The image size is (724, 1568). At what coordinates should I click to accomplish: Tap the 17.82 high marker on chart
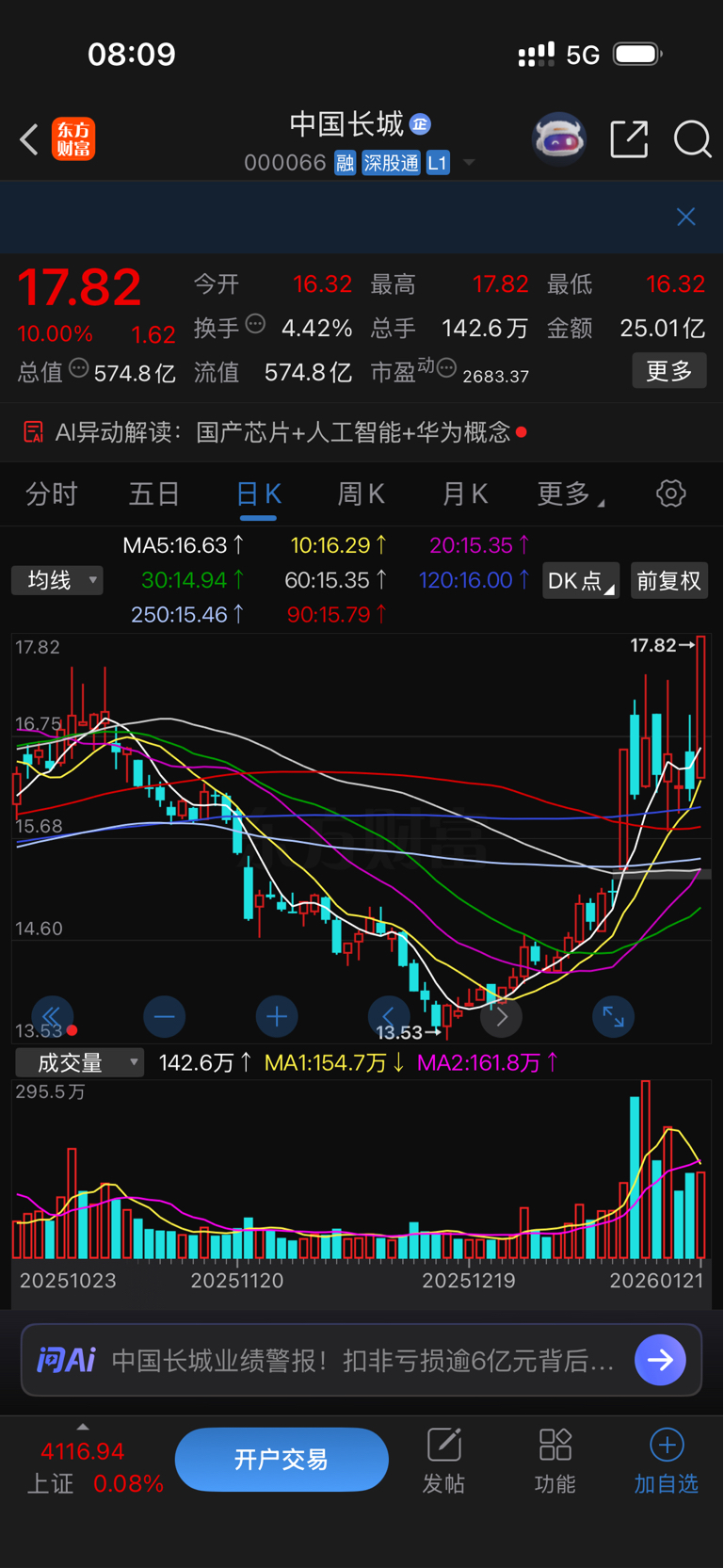[662, 646]
